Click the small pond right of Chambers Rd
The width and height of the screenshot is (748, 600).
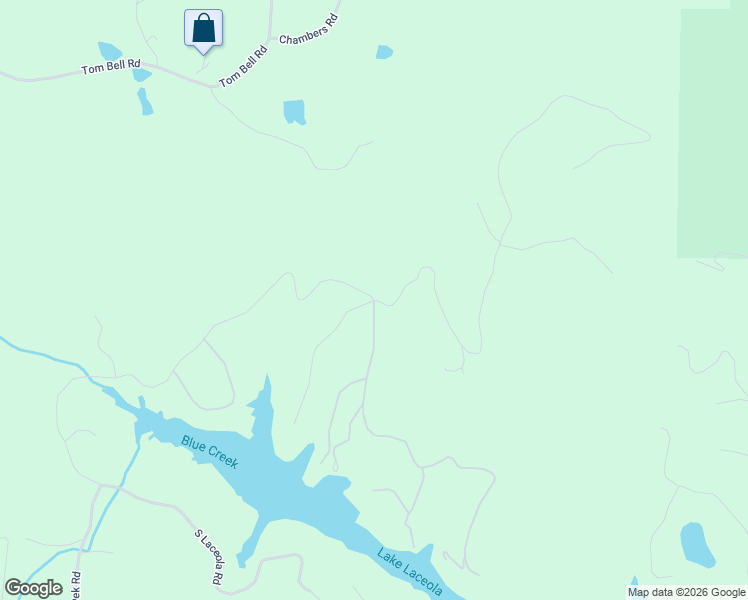[x=384, y=52]
